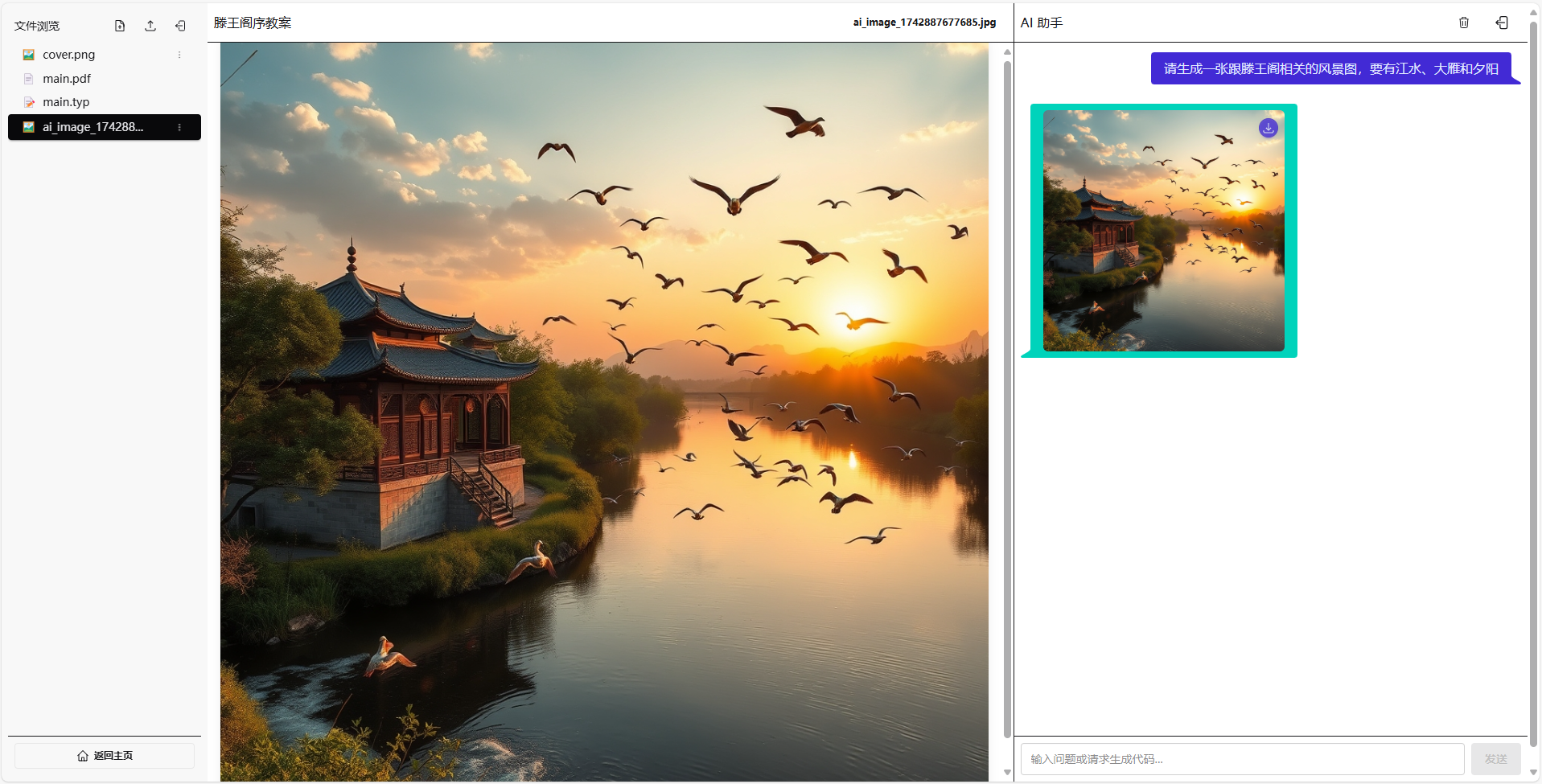Clear AI chat with trash icon

[1463, 23]
